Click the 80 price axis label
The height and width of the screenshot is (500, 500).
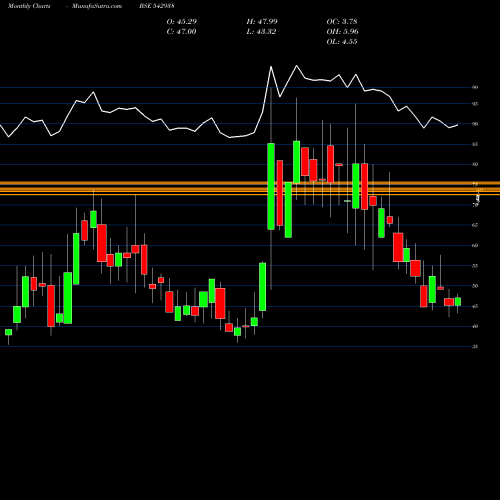coord(475,164)
